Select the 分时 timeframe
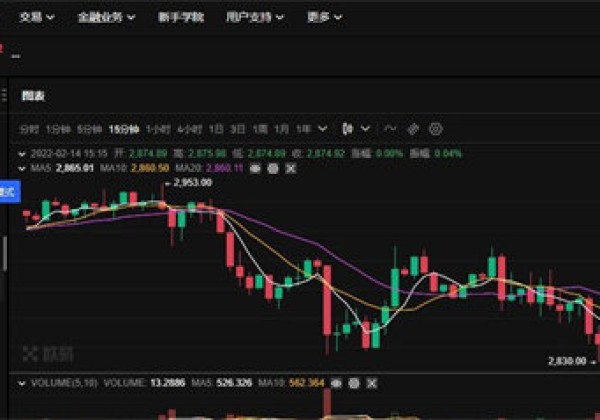Image resolution: width=600 pixels, height=420 pixels. (29, 129)
